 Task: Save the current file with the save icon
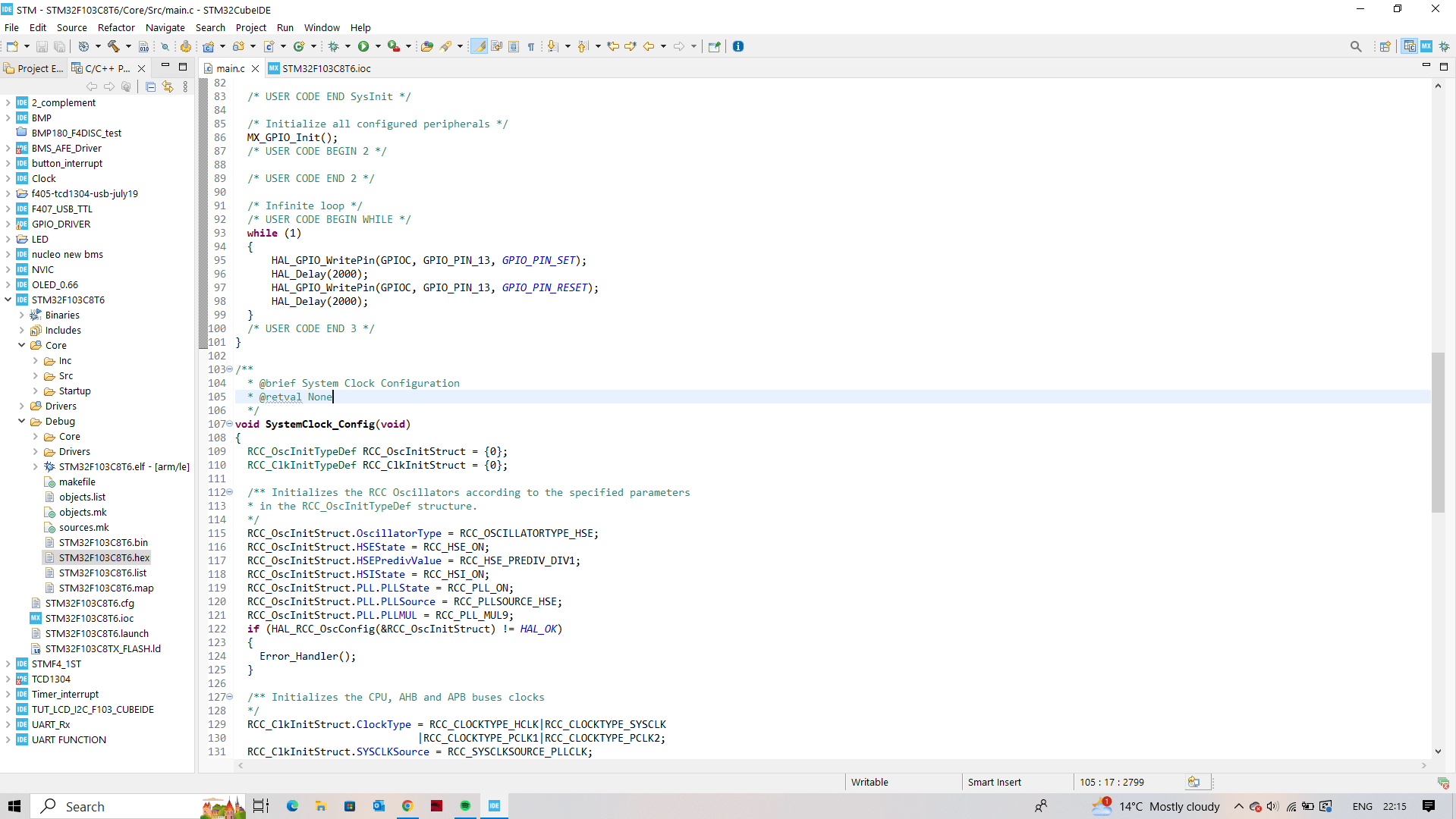coord(42,46)
